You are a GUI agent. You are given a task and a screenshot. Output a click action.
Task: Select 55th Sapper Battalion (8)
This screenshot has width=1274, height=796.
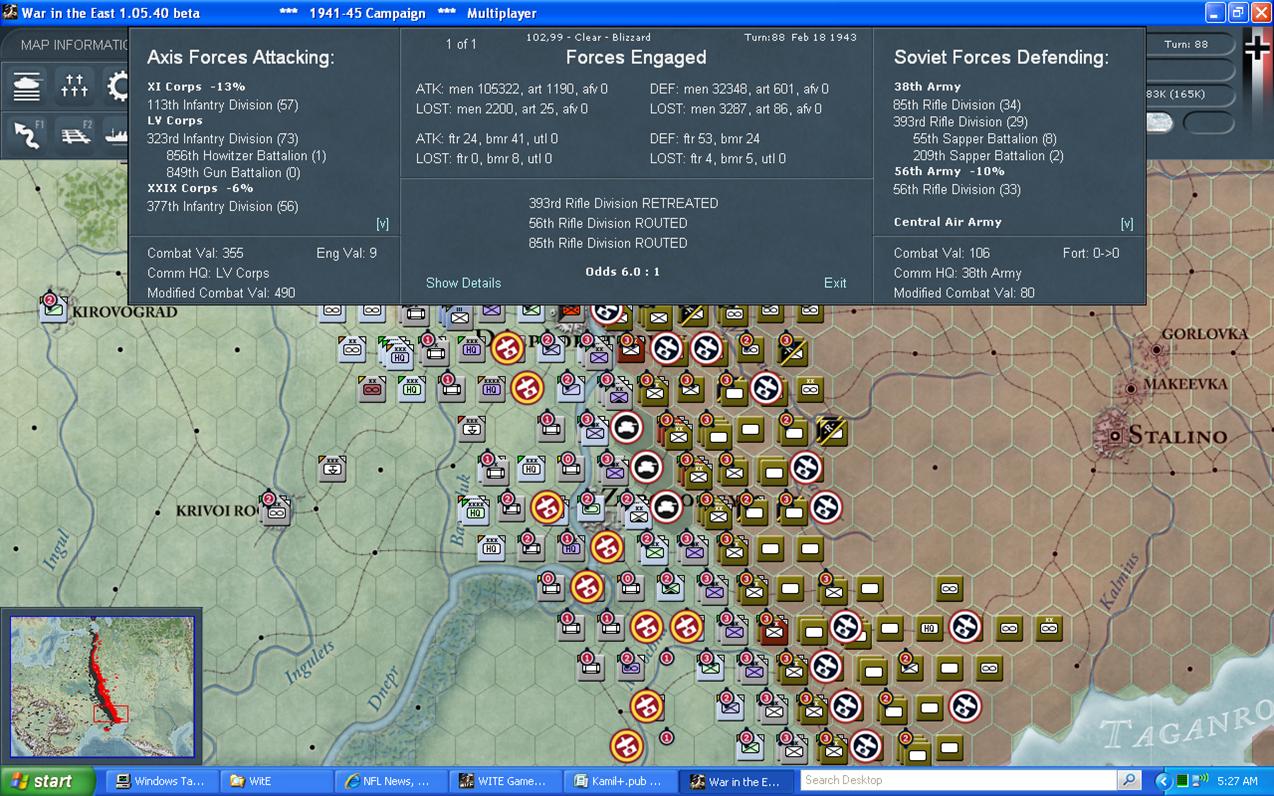(984, 139)
